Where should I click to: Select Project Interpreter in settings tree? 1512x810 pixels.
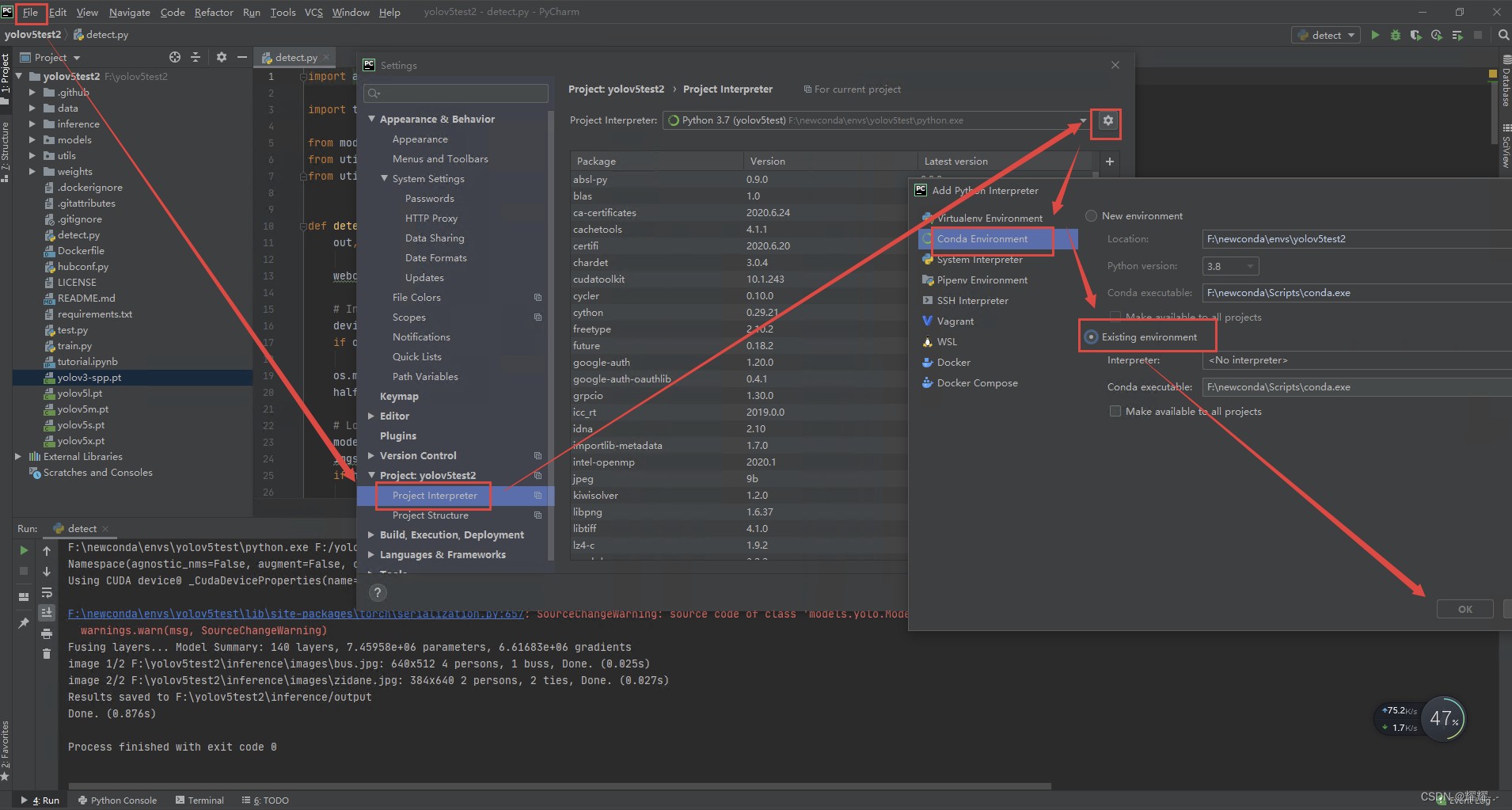pyautogui.click(x=435, y=496)
